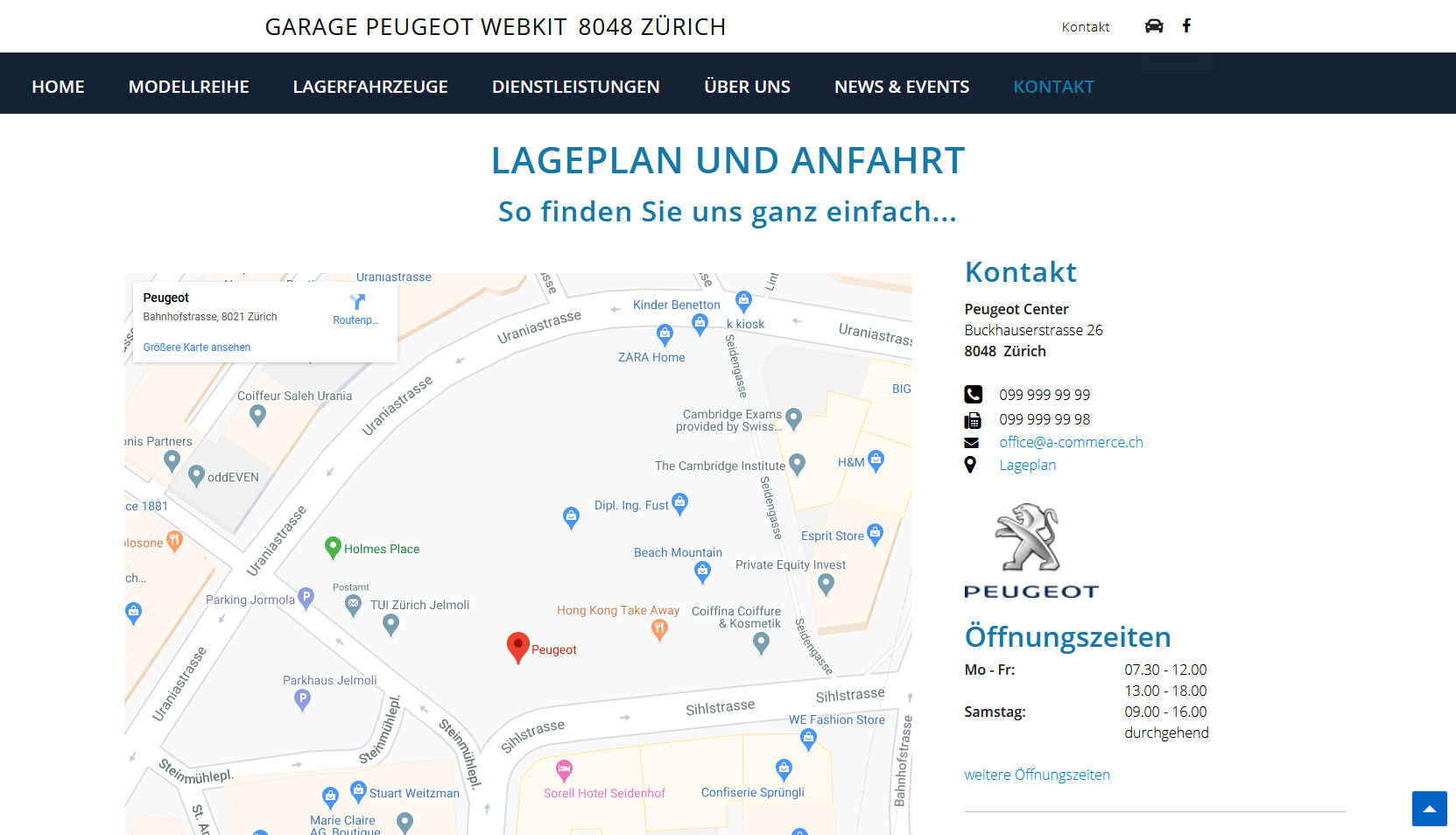Viewport: 1456px width, 835px height.
Task: Select the Coiffina Coiffure marker
Action: click(x=761, y=643)
